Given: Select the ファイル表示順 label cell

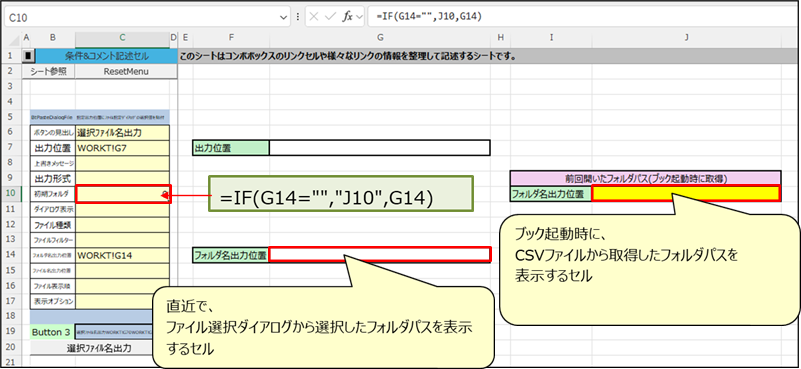Looking at the screenshot, I should (53, 285).
